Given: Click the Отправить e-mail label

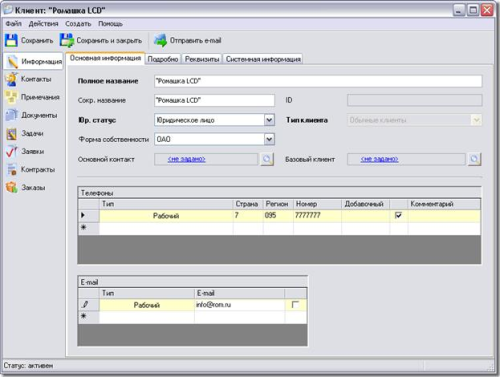Looking at the screenshot, I should click(x=196, y=41).
